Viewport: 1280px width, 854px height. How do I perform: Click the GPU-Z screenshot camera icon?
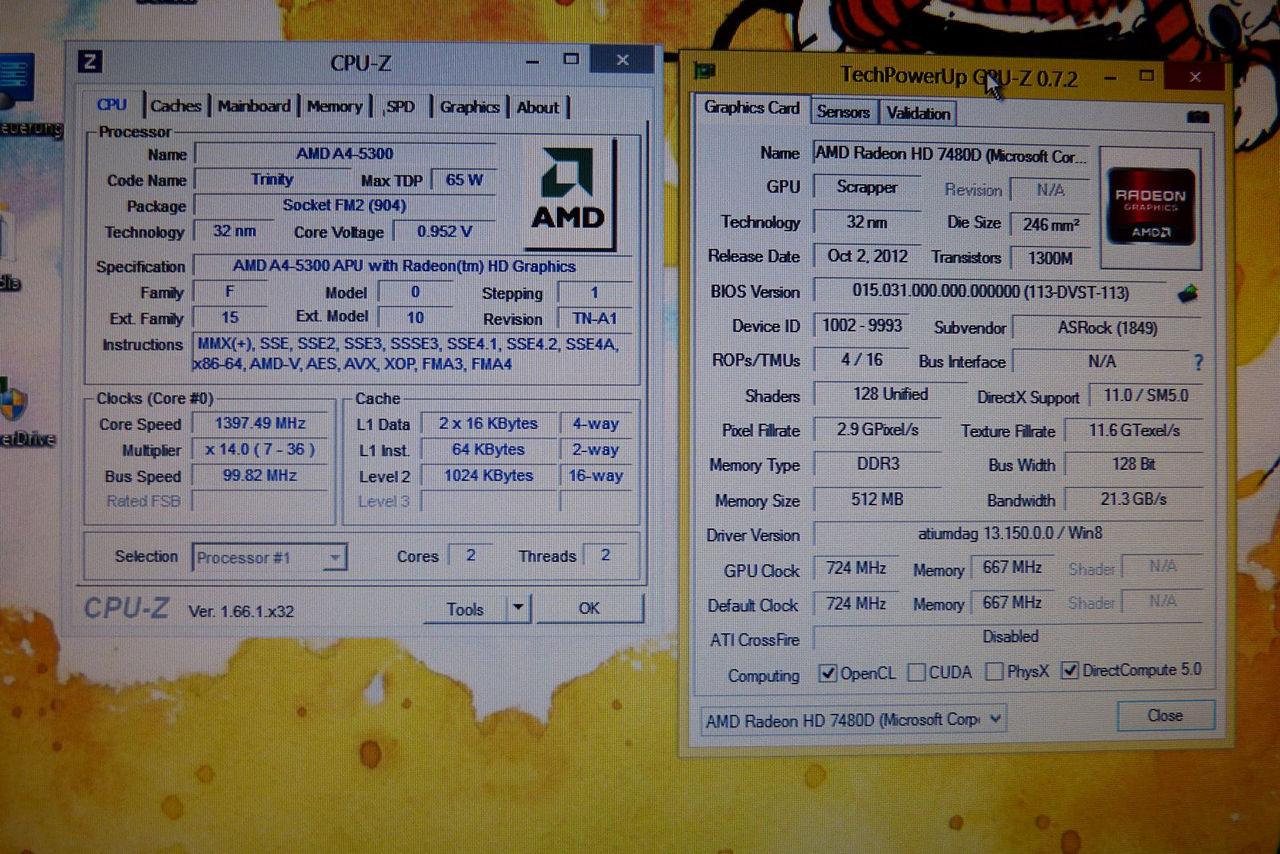click(1197, 117)
